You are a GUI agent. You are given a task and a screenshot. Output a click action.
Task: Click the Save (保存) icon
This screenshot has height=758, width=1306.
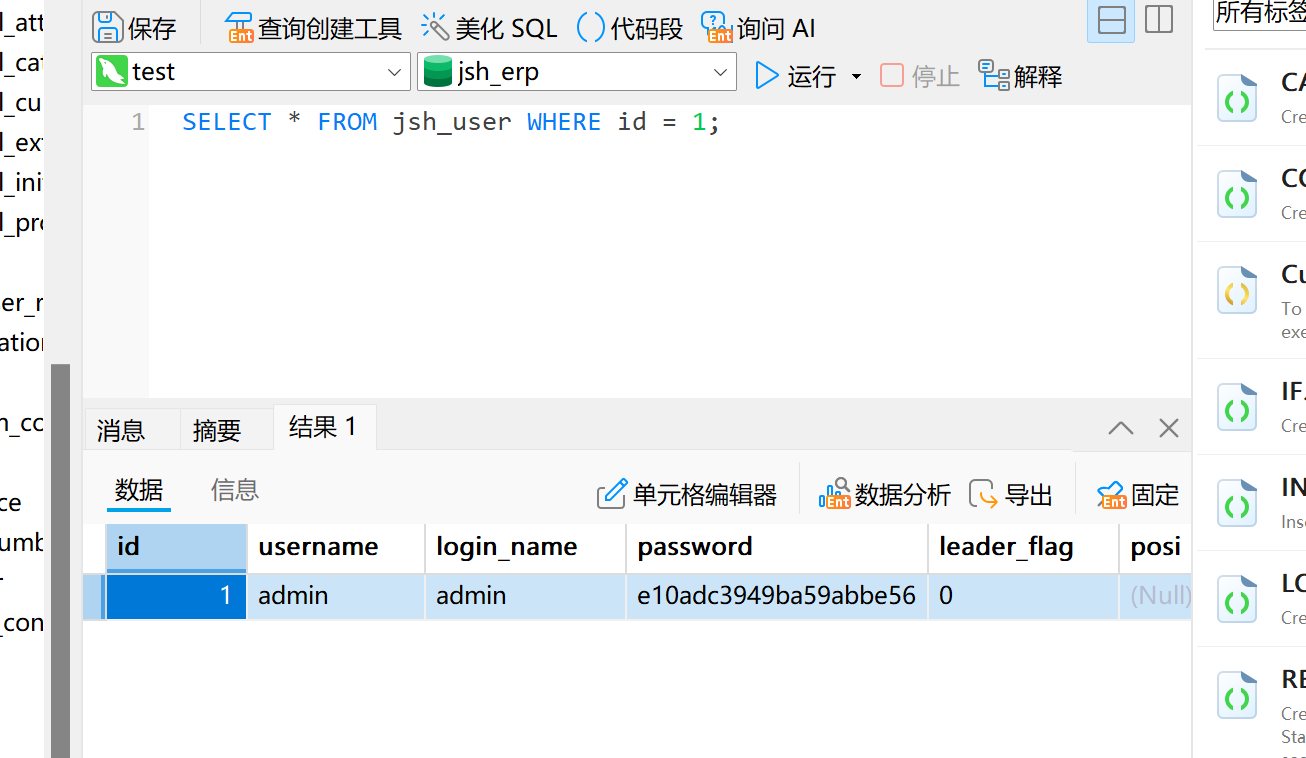pos(108,27)
